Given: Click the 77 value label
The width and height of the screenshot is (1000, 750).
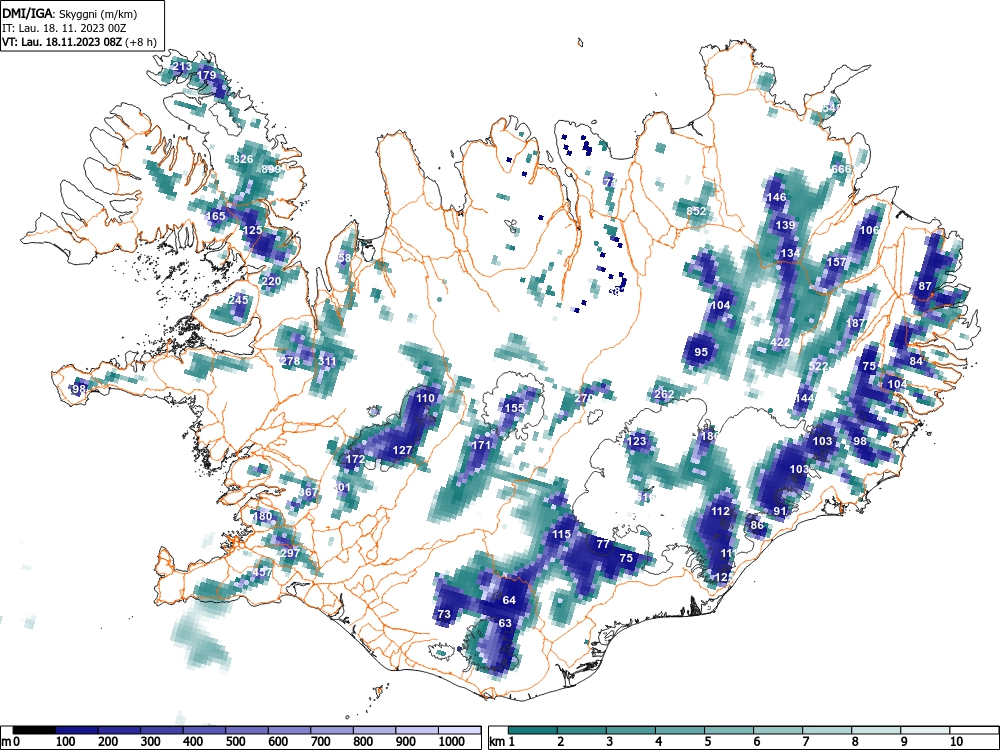Looking at the screenshot, I should click(x=603, y=544).
